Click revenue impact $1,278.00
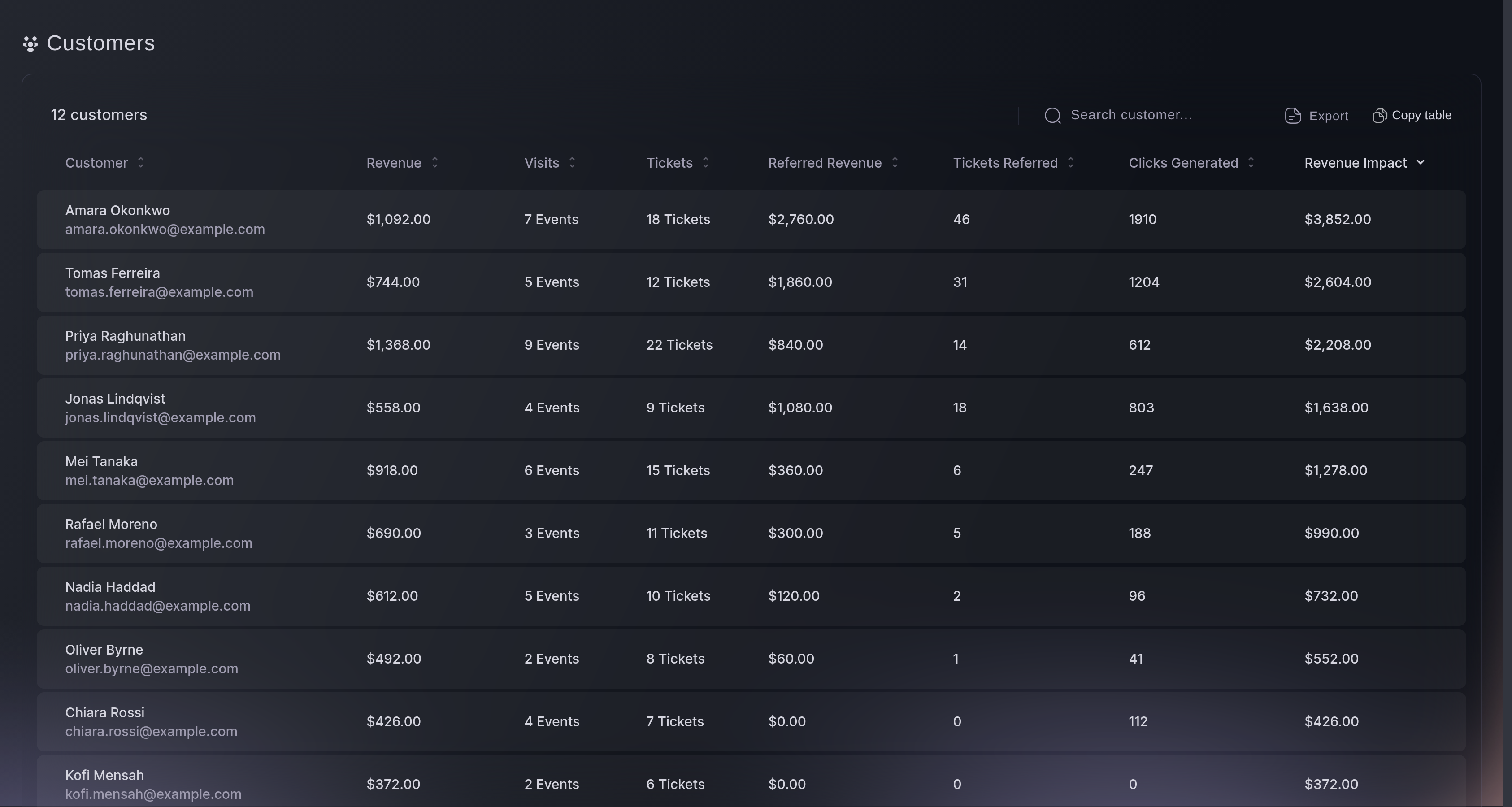Screen dimensions: 1512x807 (1336, 471)
